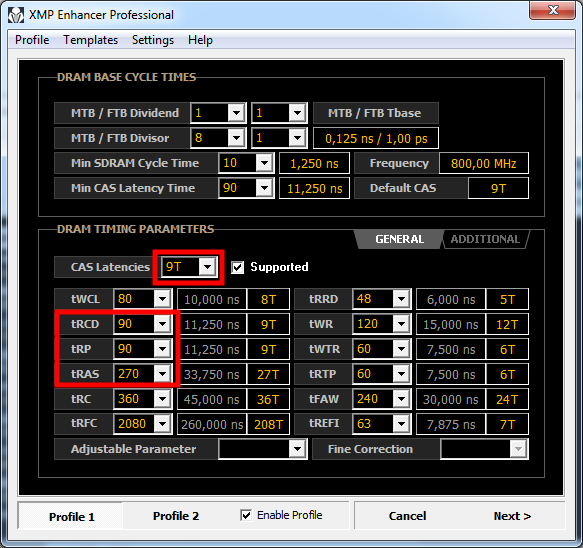Open the Help menu
This screenshot has height=548, width=583.
(200, 40)
